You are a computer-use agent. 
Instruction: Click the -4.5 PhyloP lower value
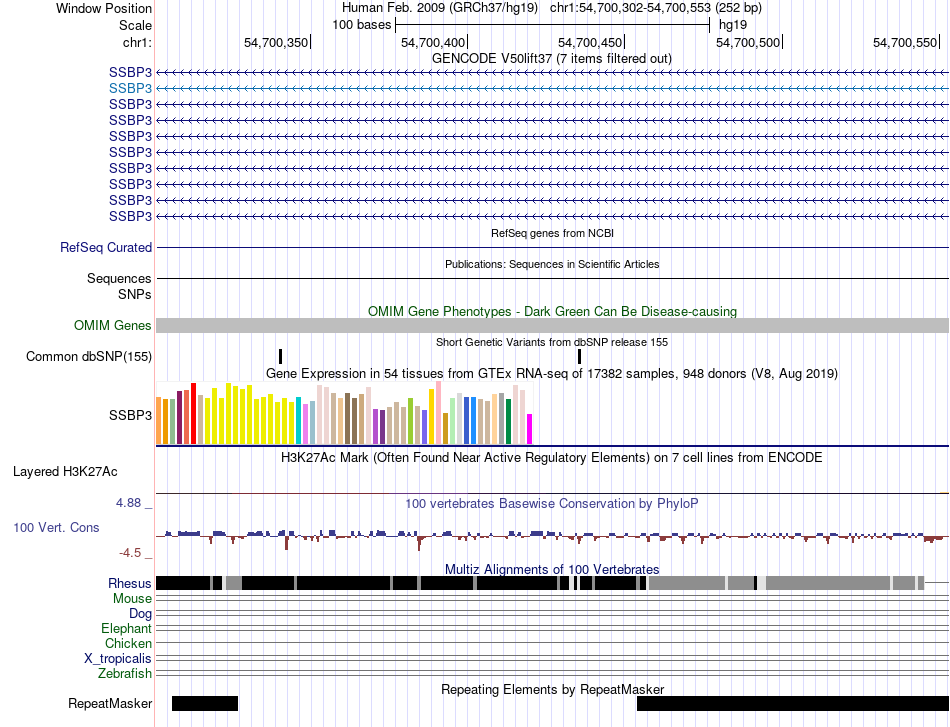tap(130, 553)
